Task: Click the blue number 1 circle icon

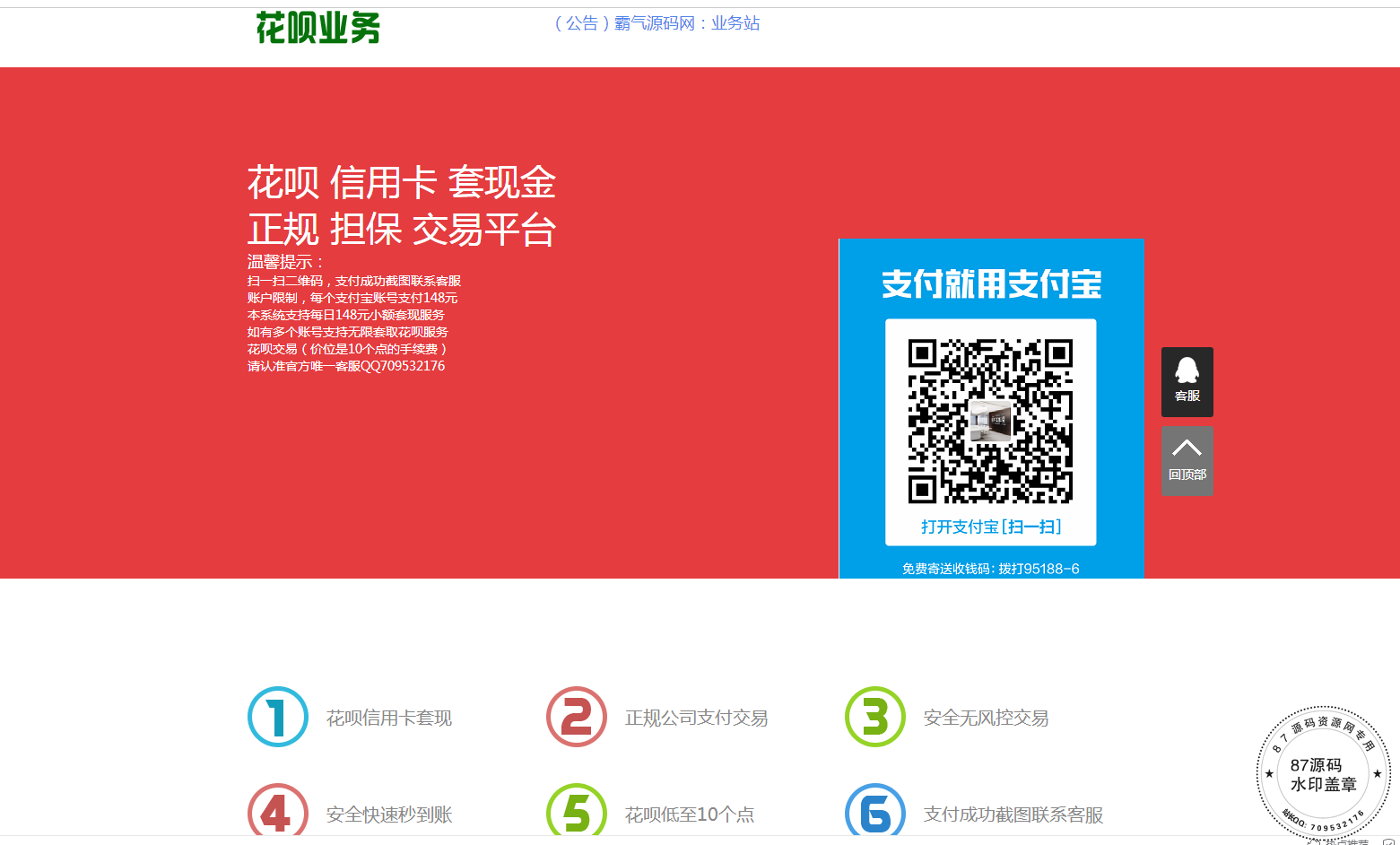Action: point(278,717)
